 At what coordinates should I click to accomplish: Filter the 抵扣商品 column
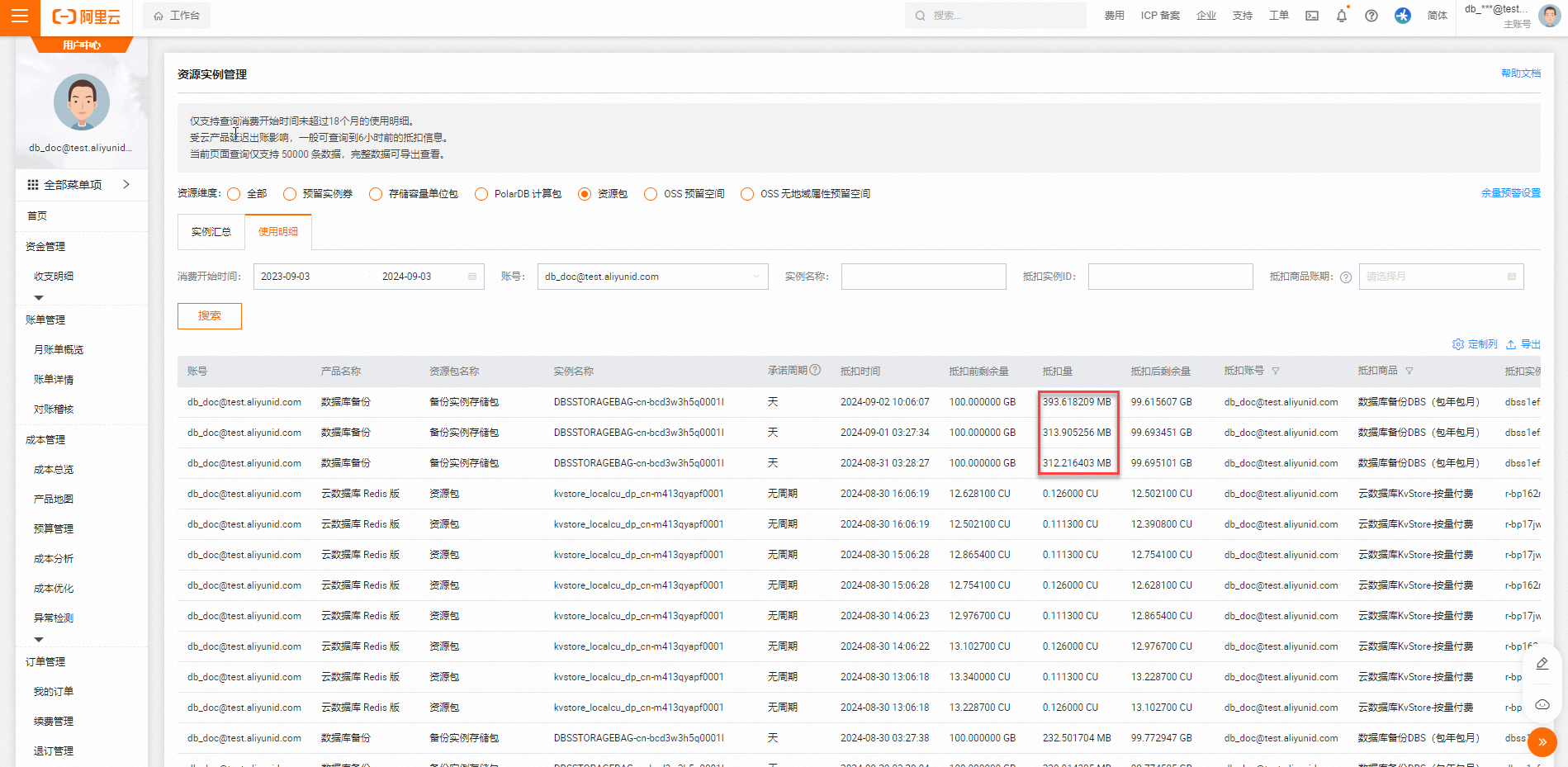[x=1409, y=372]
